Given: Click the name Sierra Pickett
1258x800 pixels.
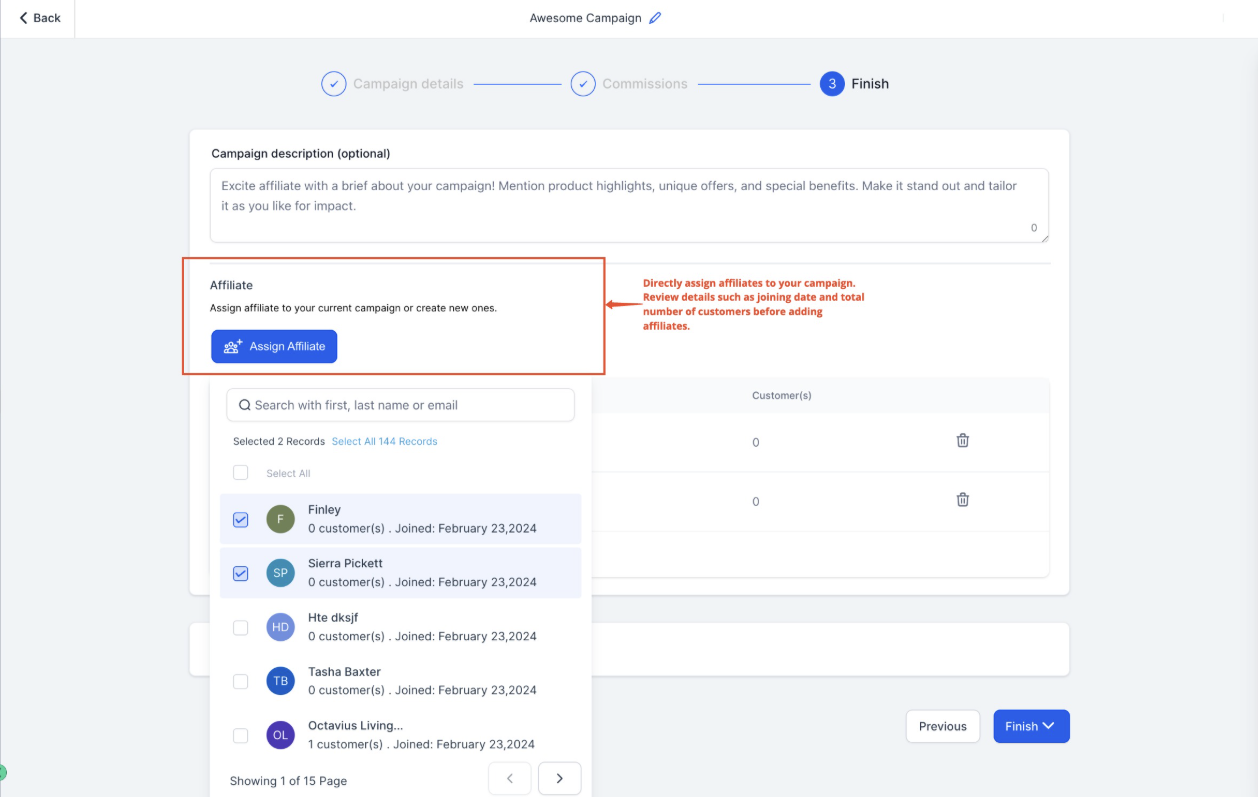Looking at the screenshot, I should 345,563.
